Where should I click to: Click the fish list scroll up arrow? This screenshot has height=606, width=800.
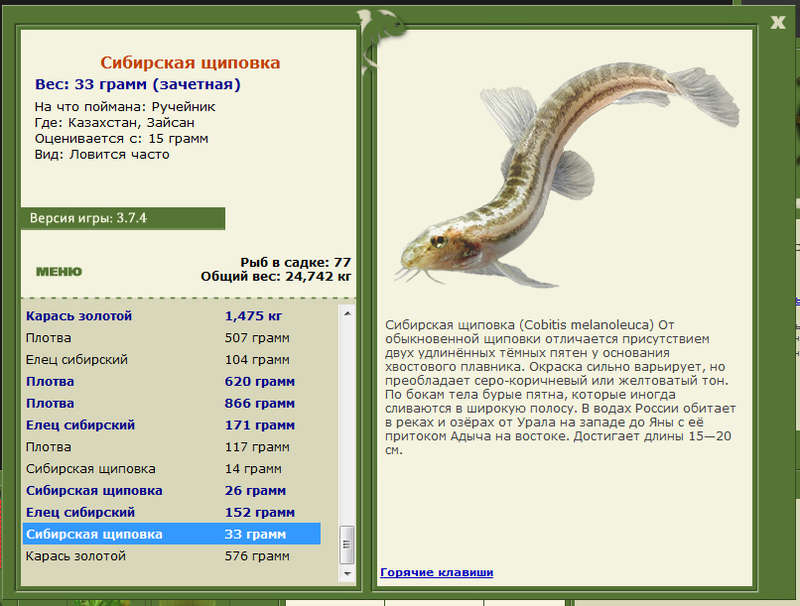pyautogui.click(x=347, y=314)
